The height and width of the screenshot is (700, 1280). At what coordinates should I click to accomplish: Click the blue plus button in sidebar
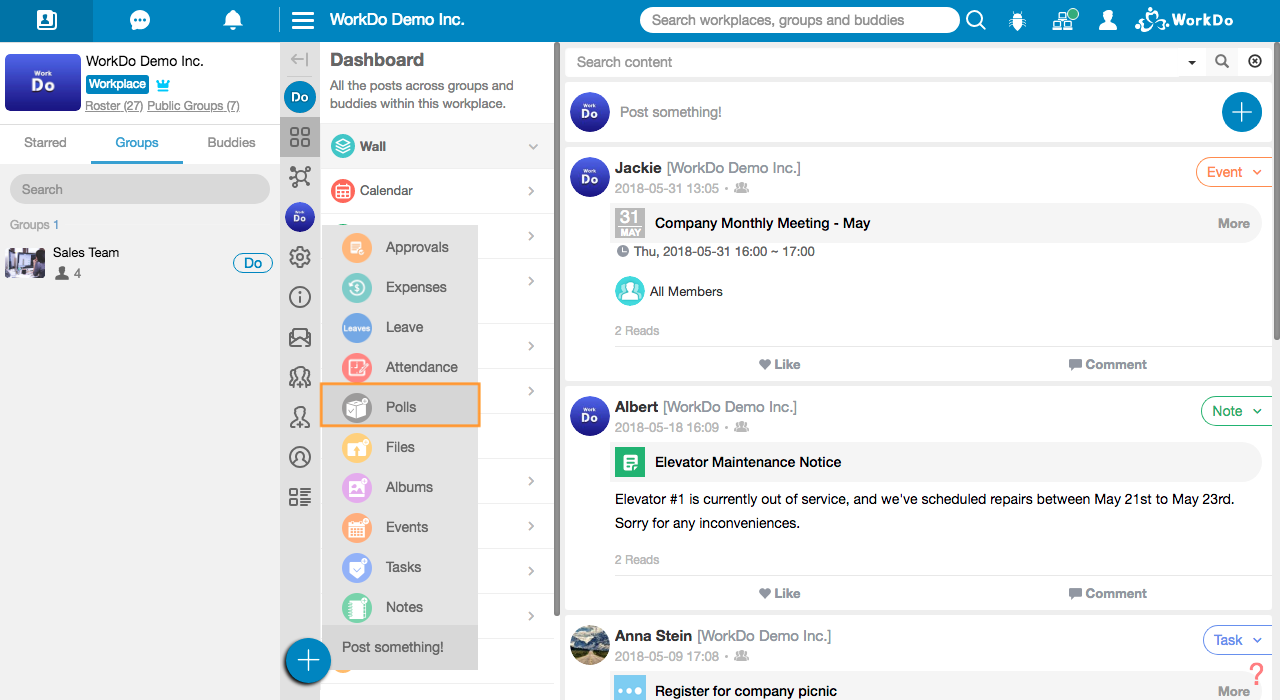[308, 660]
